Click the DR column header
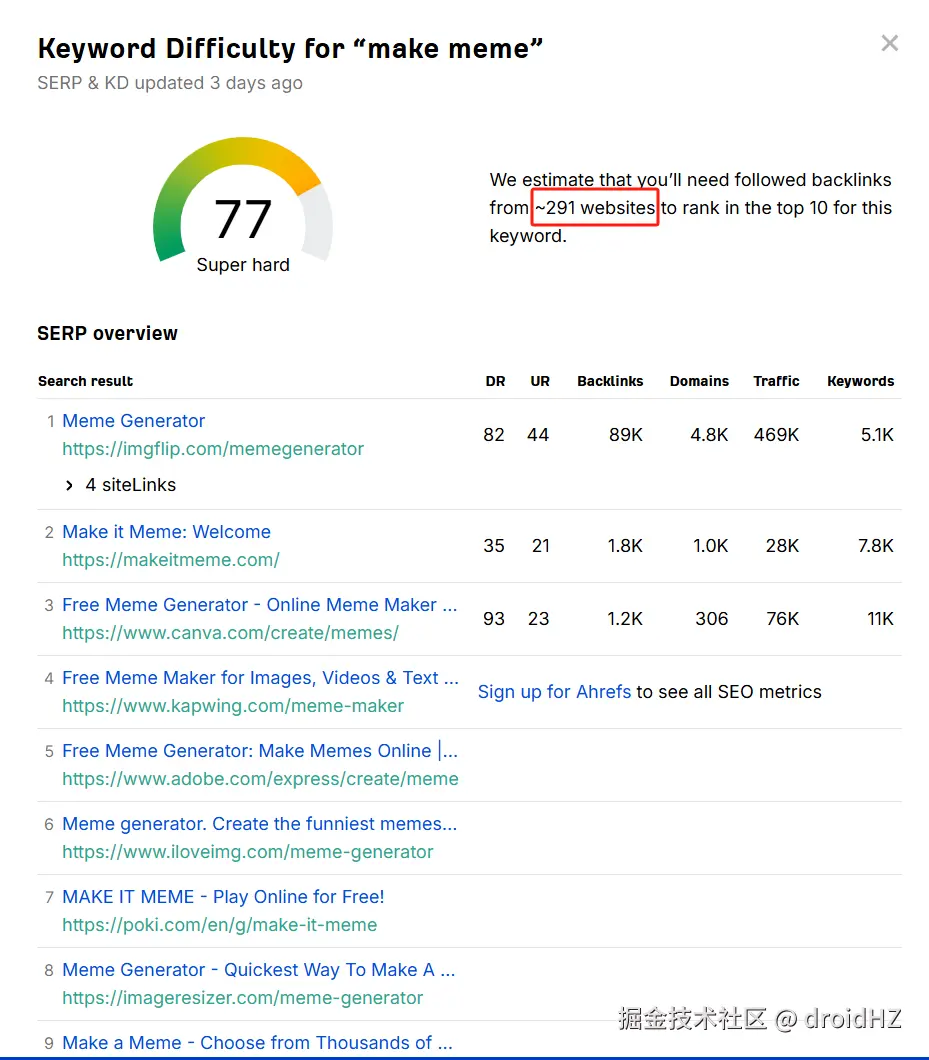 pos(495,381)
